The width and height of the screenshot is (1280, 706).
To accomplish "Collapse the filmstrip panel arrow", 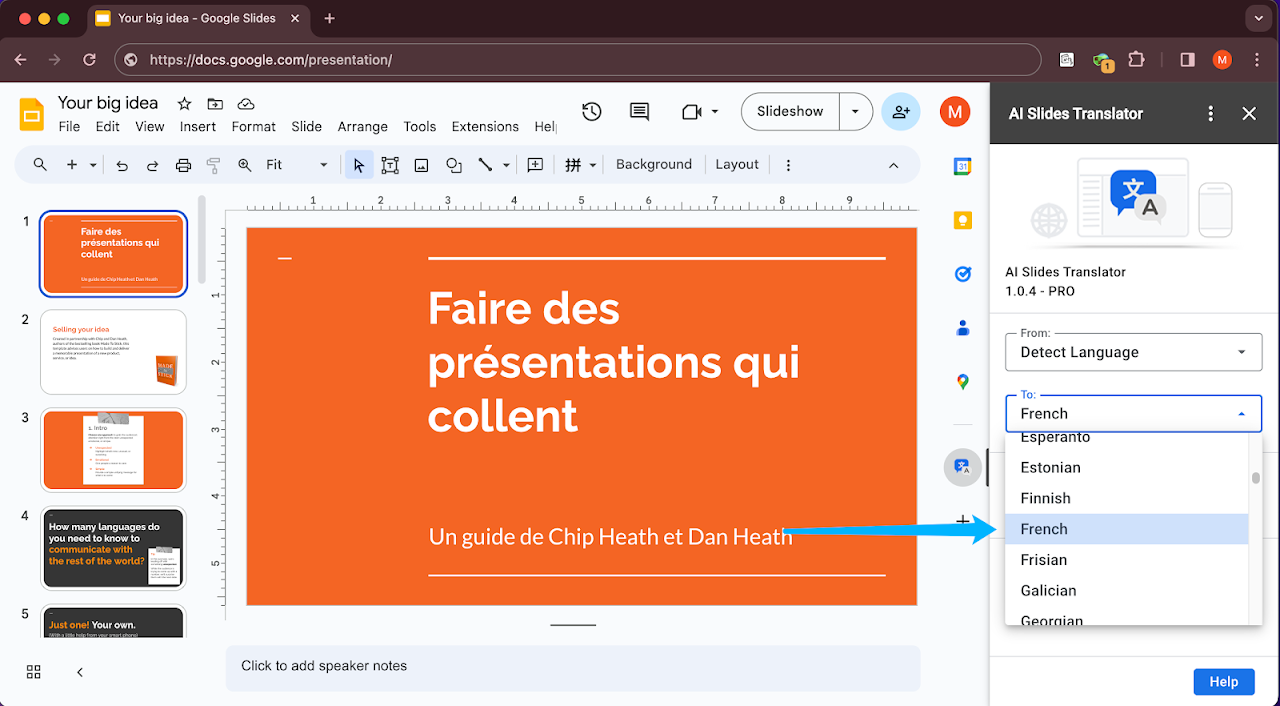I will pyautogui.click(x=80, y=672).
